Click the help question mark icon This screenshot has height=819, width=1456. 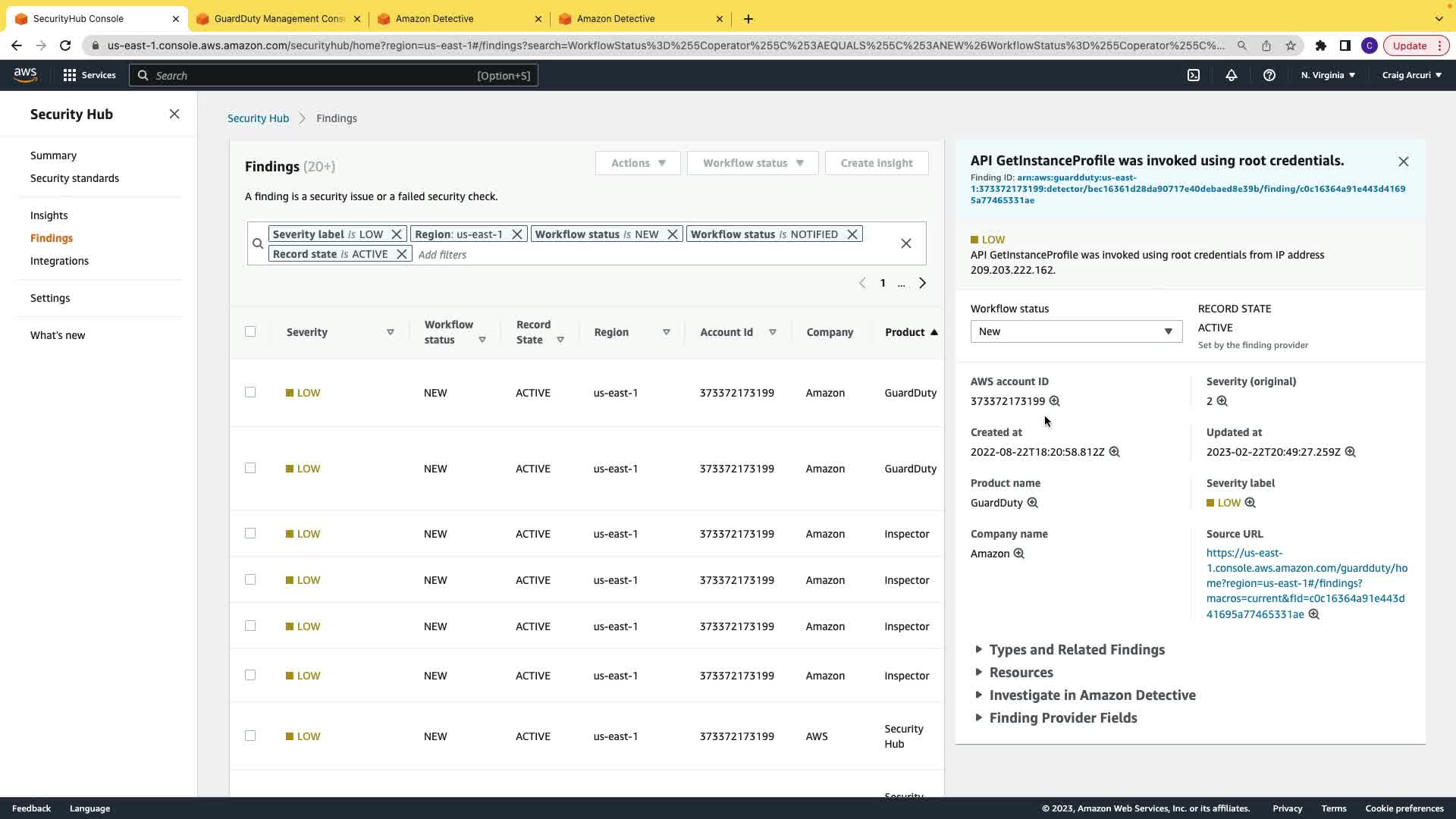coord(1269,75)
